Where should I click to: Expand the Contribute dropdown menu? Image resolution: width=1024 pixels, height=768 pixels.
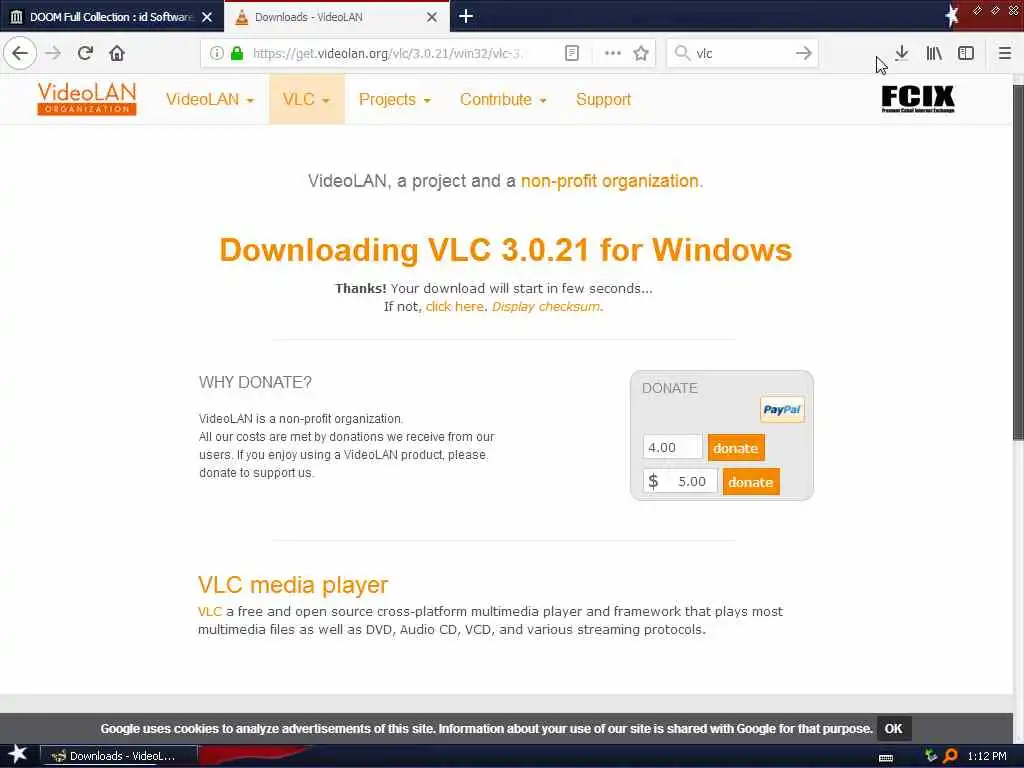(x=503, y=99)
